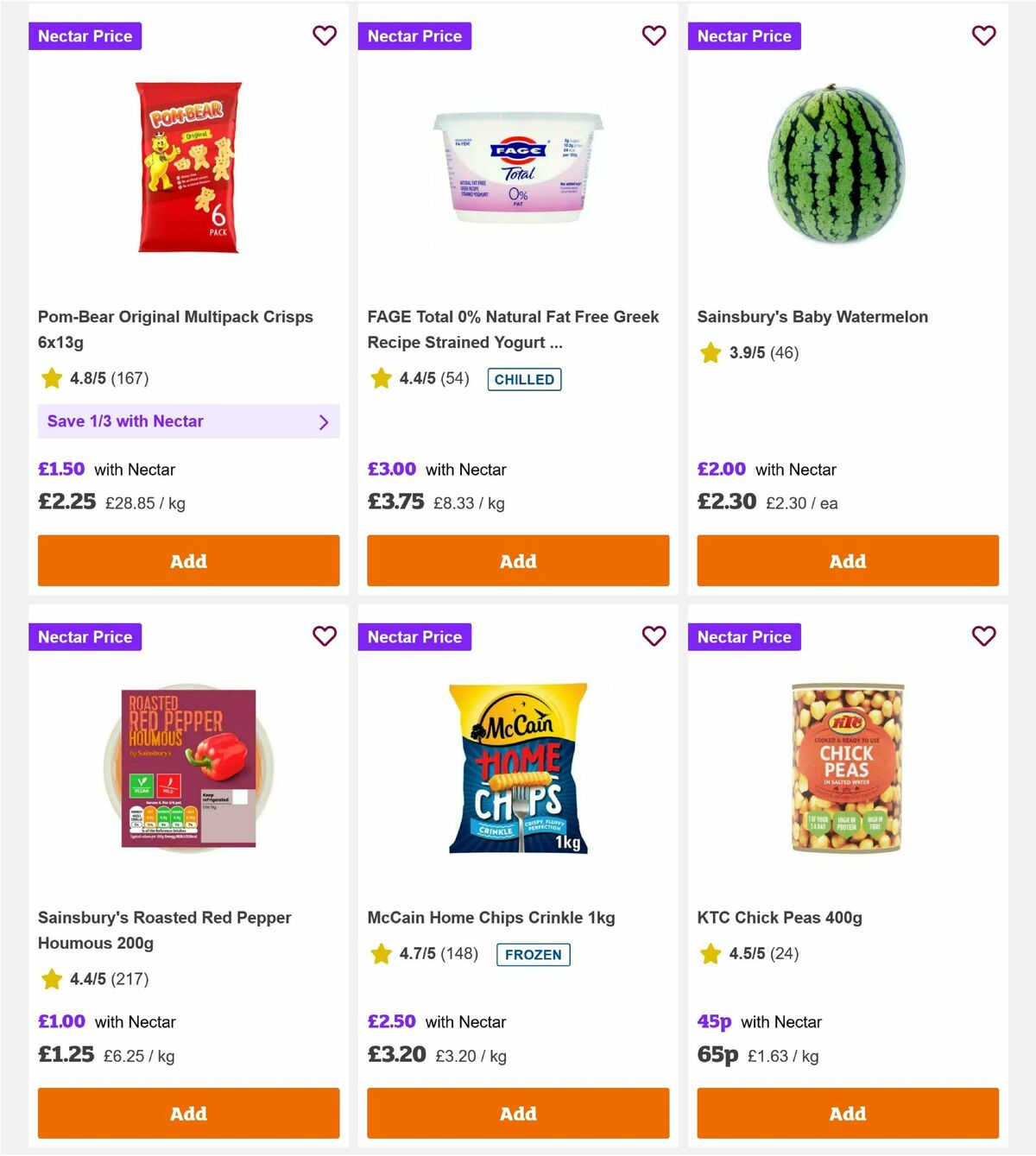Screen dimensions: 1036x1156
Task: Add the FAGE Total yogurt to basket
Action: pos(518,560)
